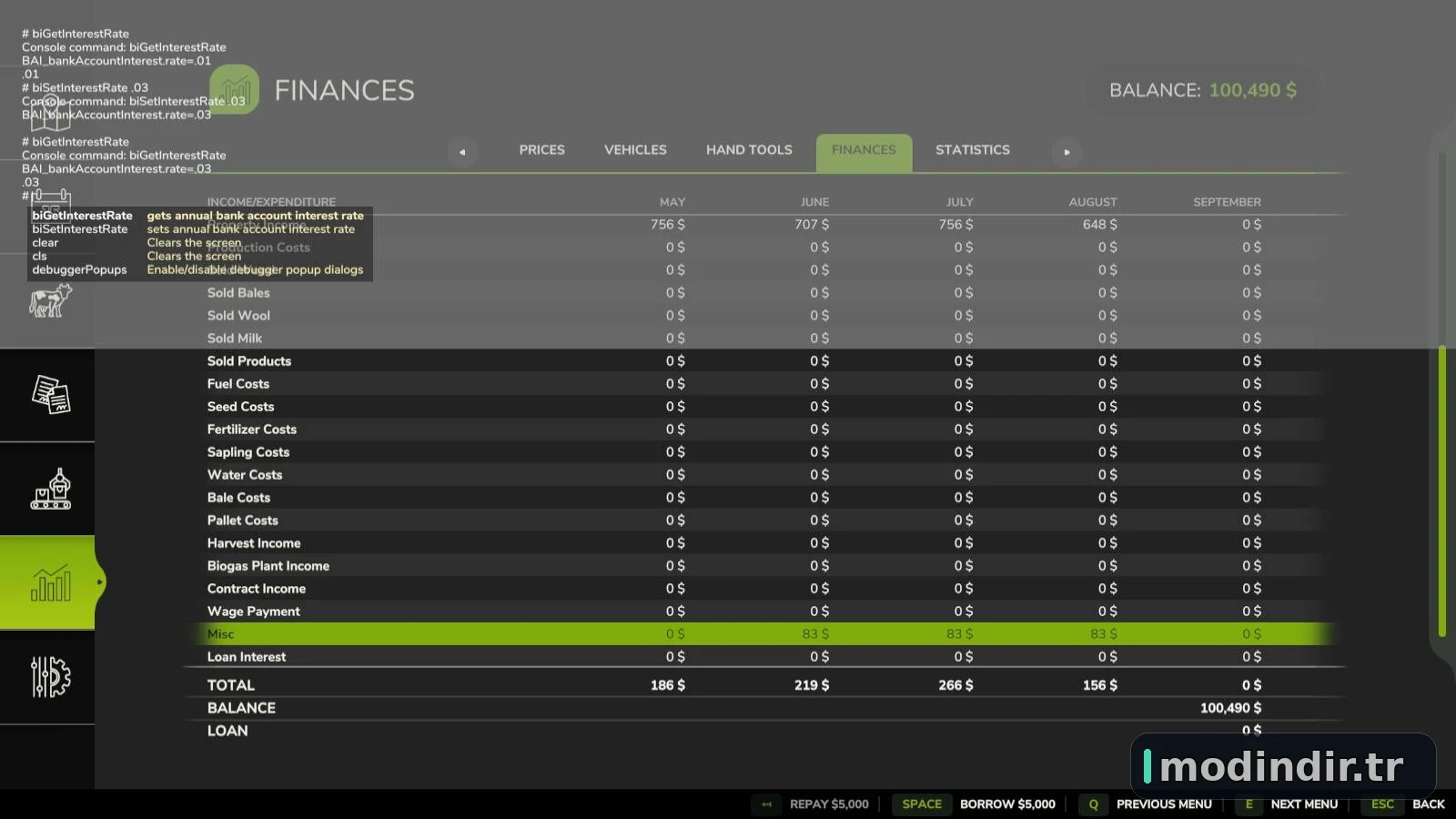
Task: Click Next Menu button
Action: [x=1288, y=804]
